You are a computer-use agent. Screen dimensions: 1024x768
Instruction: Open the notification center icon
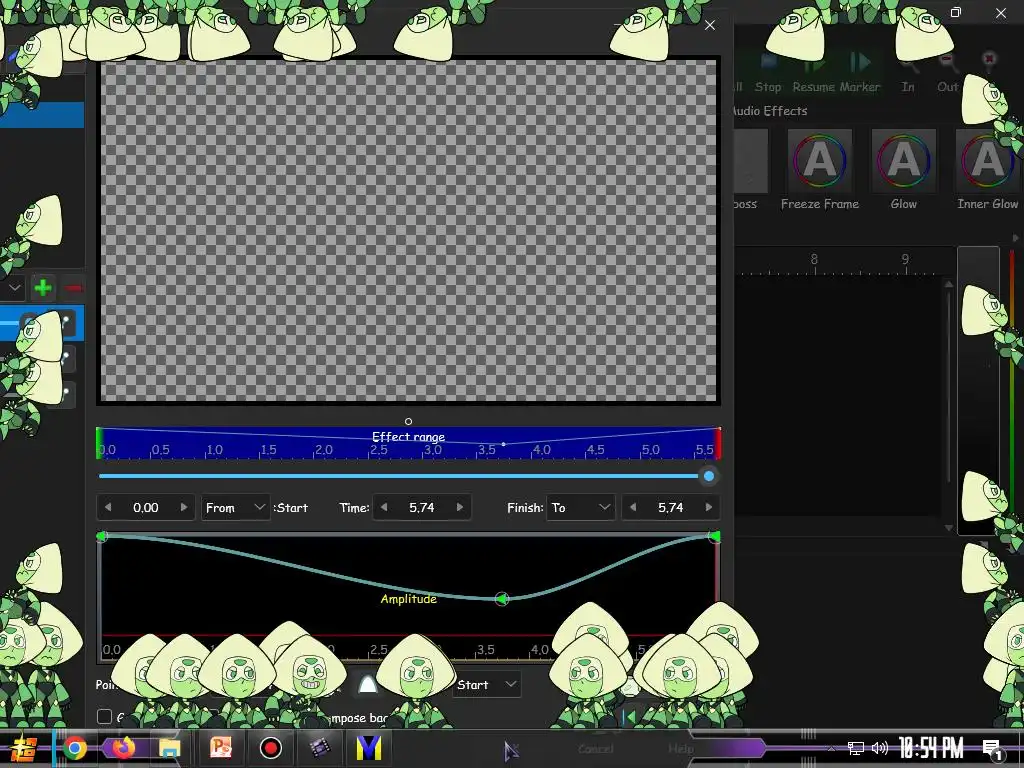click(993, 749)
